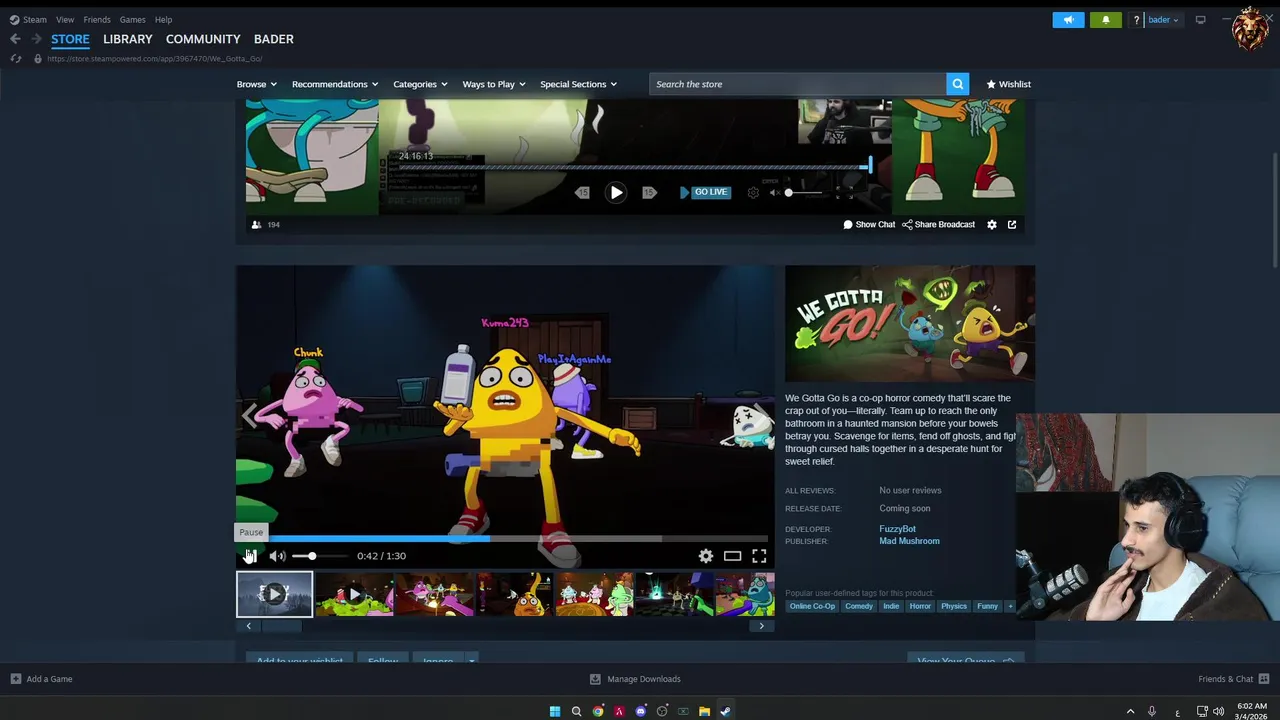The height and width of the screenshot is (720, 1280).
Task: Select the second video thumbnail with green slime
Action: pos(354,594)
